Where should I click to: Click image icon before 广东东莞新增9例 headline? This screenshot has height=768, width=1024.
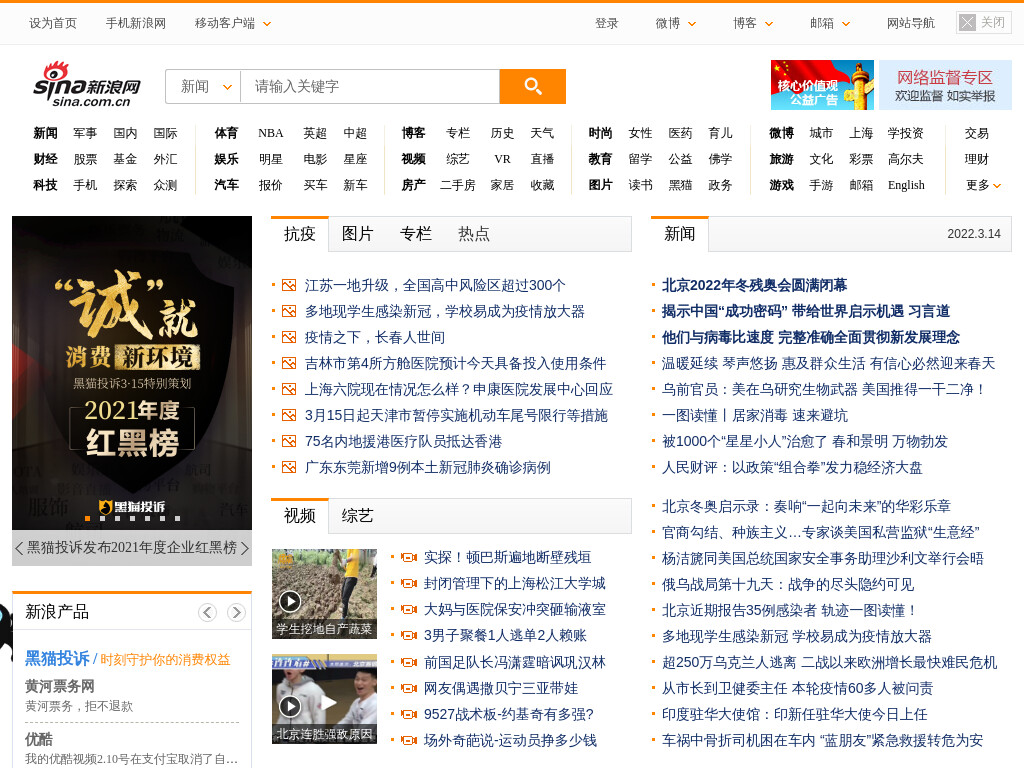[x=289, y=468]
